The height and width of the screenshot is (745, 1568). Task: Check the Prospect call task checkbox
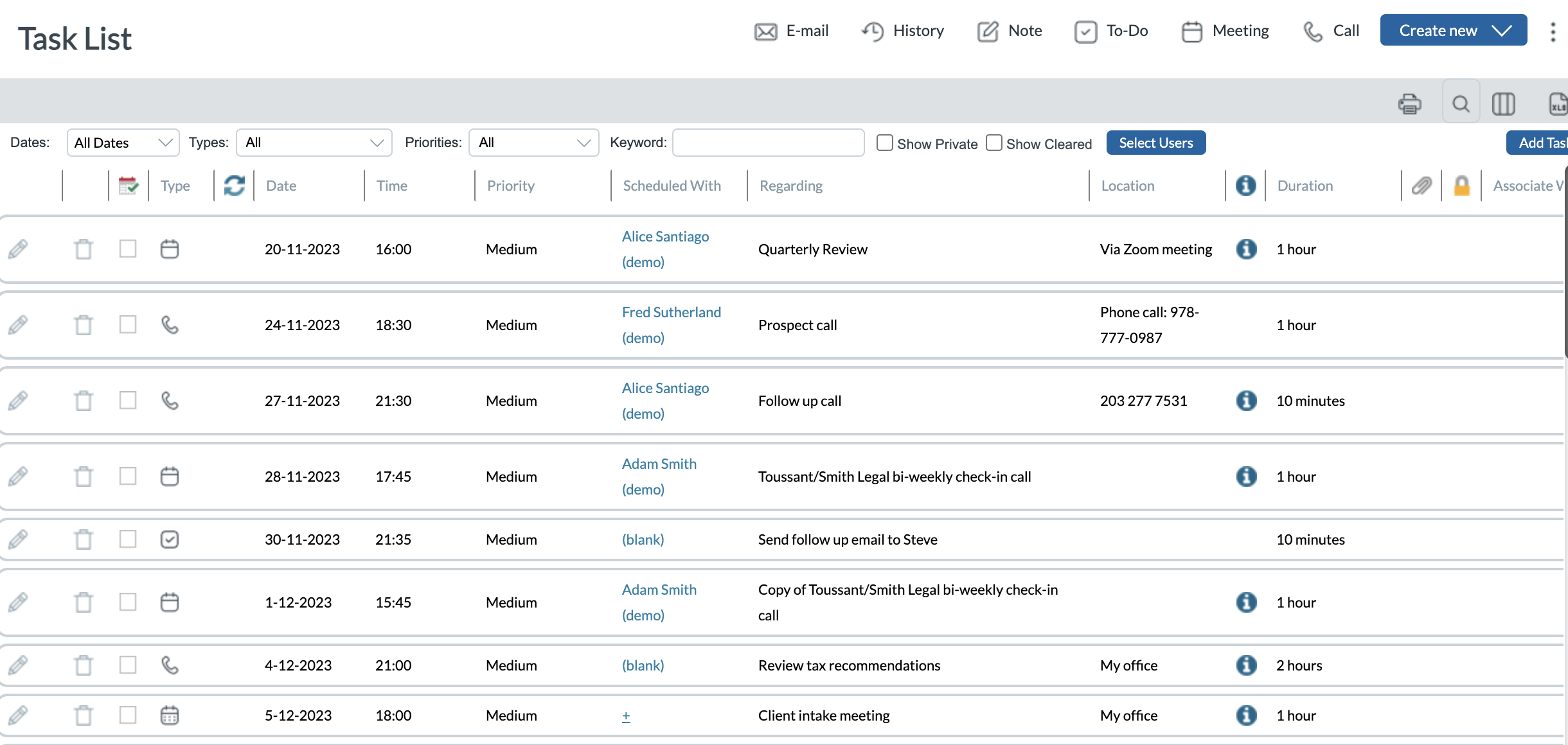128,325
